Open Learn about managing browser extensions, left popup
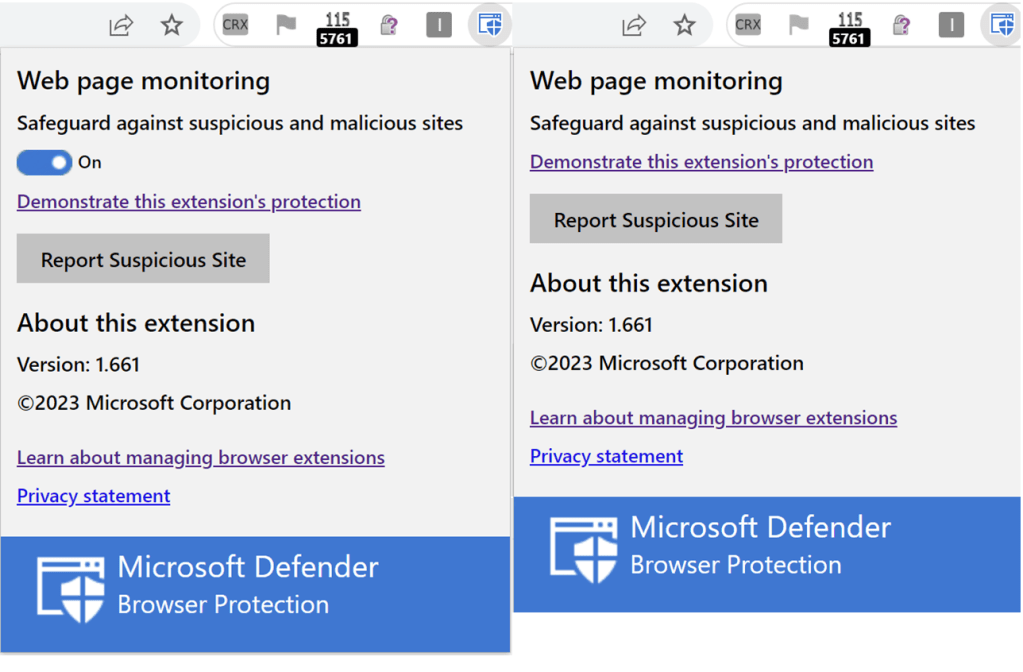This screenshot has width=1023, height=672. 201,458
